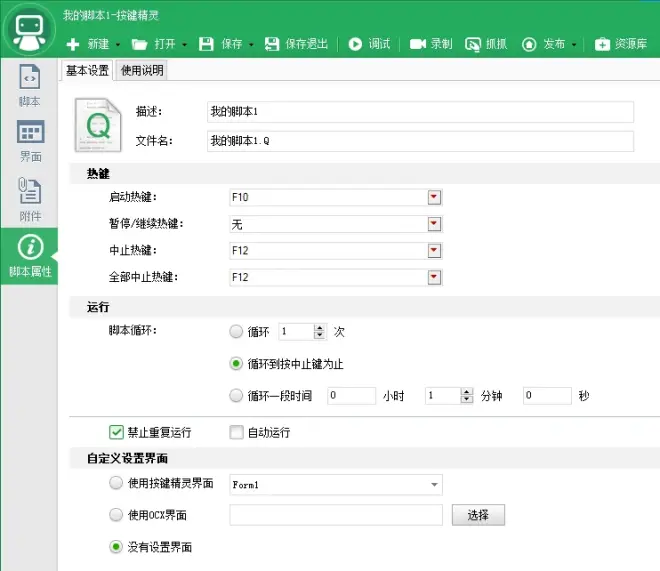Open the 资源库 (Resource library) icon
660x571 pixels.
602,44
